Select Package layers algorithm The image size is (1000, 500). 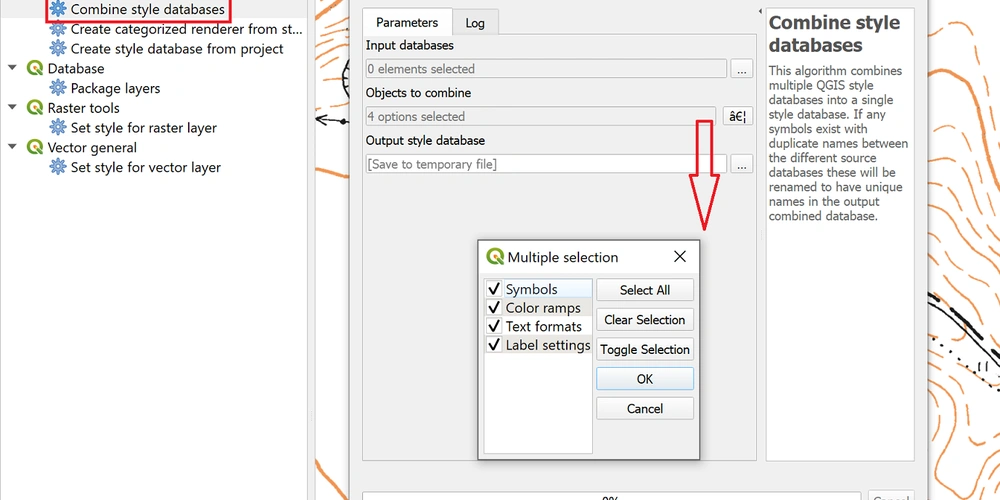pyautogui.click(x=115, y=89)
